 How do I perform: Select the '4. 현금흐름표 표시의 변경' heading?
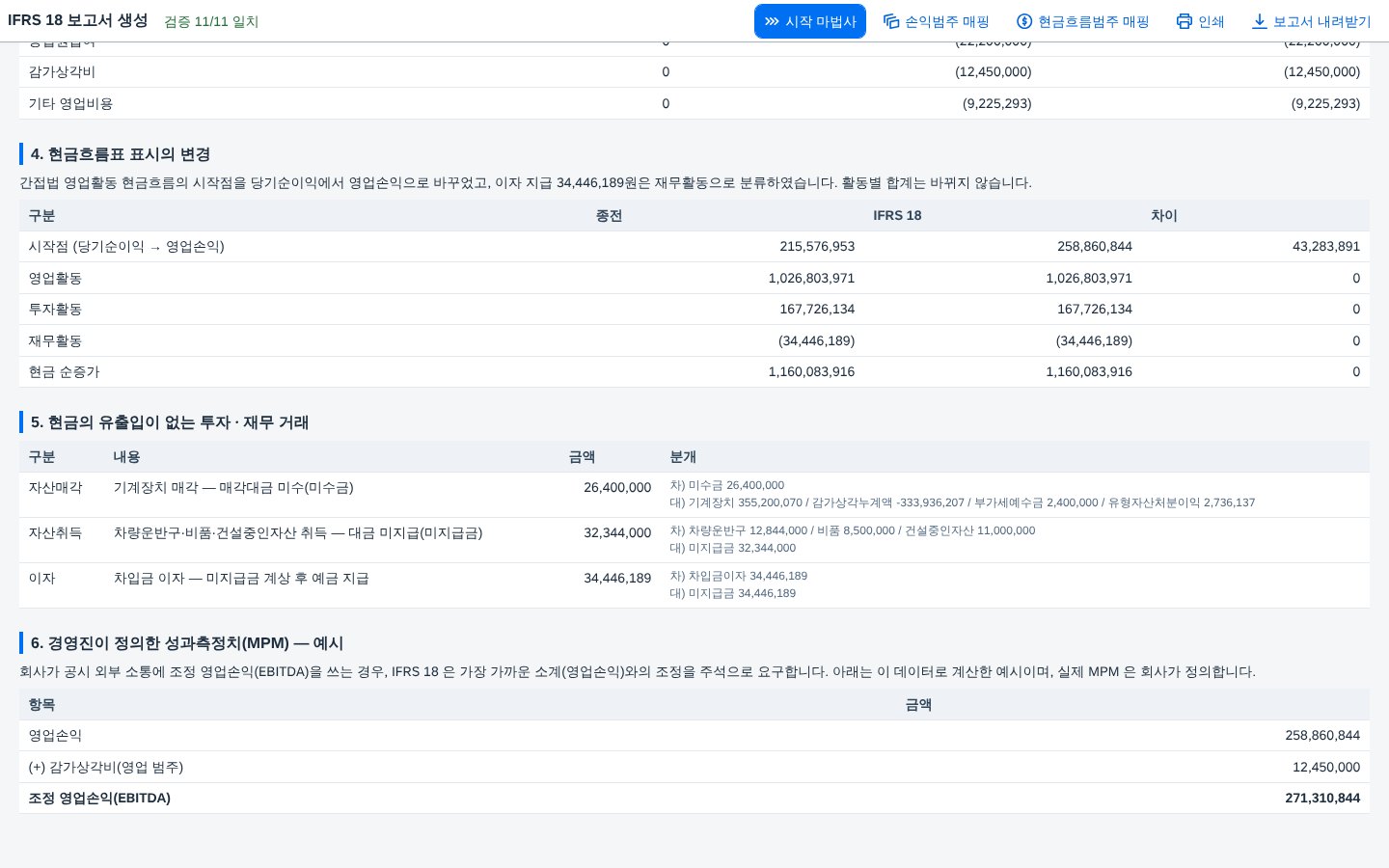pyautogui.click(x=121, y=154)
